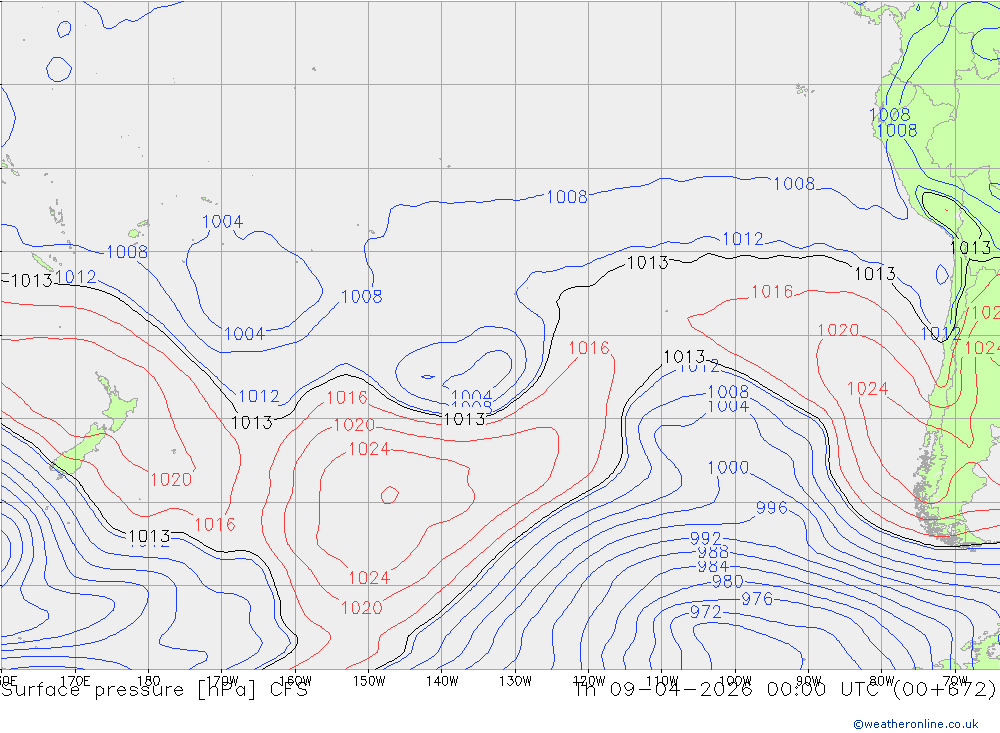The image size is (1000, 733).
Task: Click the 'Surface pressure [hPa] CFS' caption
Action: pos(154,690)
